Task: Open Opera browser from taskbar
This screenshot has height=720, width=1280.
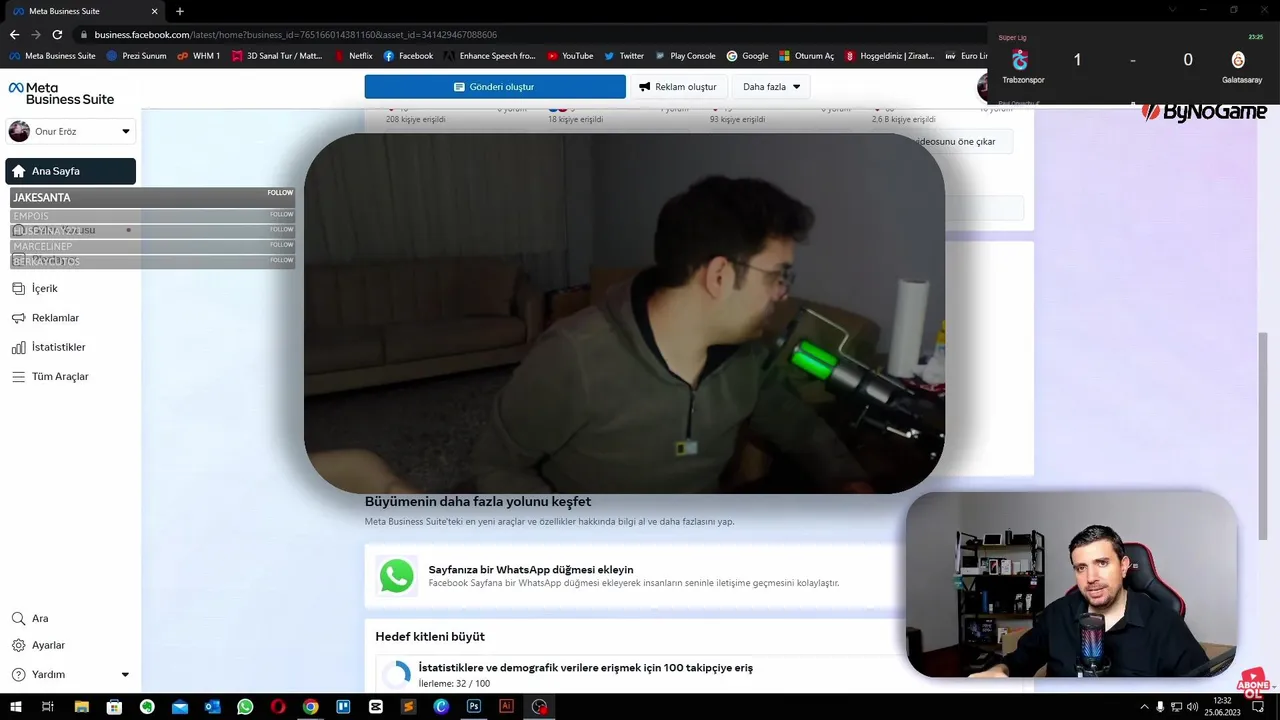Action: point(278,707)
